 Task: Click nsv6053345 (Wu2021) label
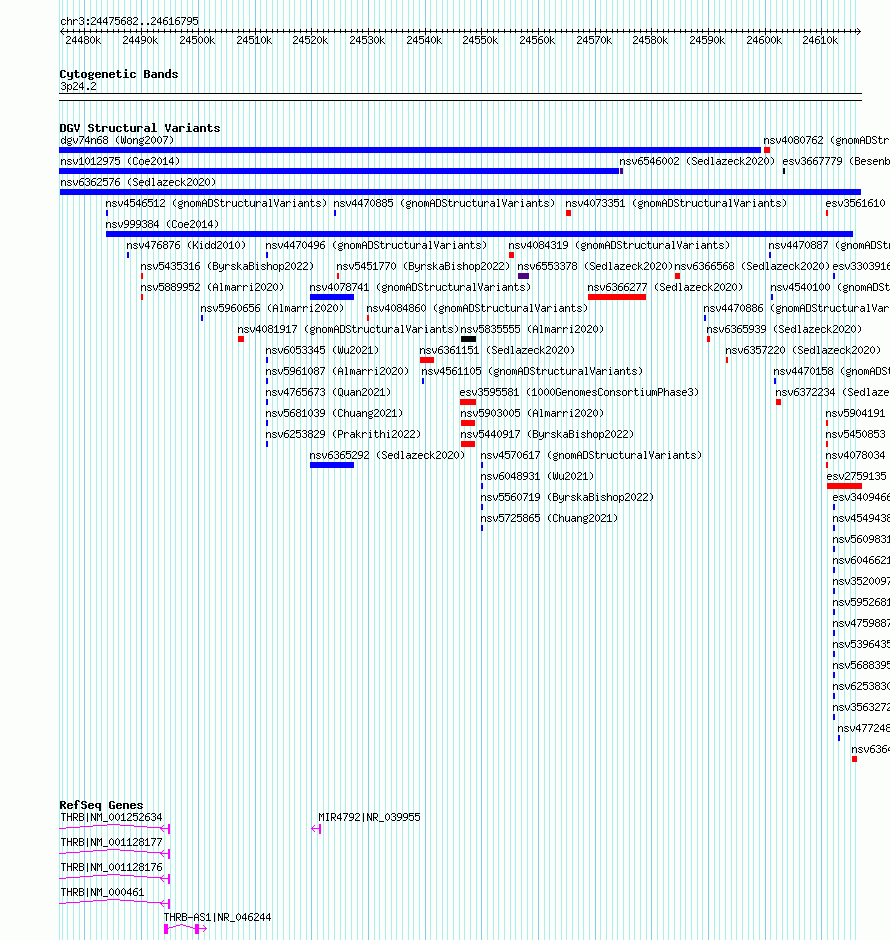coord(322,350)
